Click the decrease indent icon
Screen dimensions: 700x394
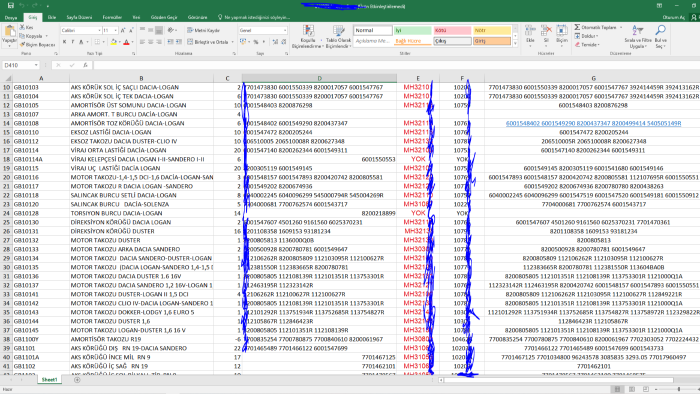pyautogui.click(x=171, y=41)
